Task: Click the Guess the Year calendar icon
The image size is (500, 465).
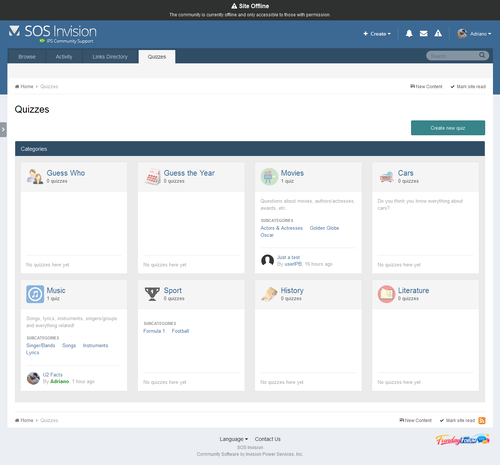Action: click(x=152, y=177)
